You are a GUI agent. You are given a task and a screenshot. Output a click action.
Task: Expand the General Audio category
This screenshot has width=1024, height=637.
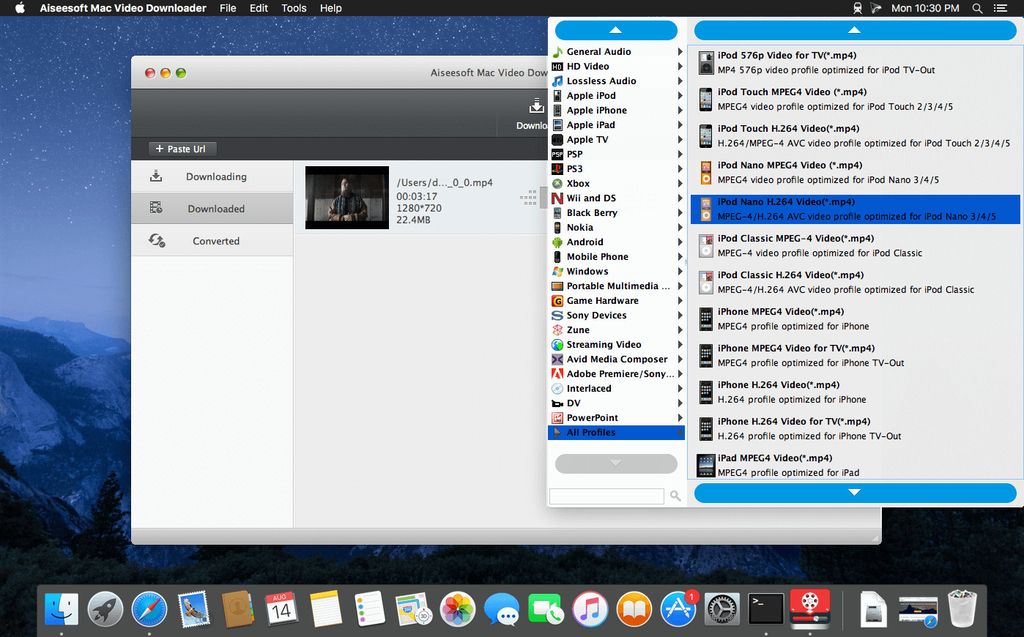click(x=598, y=52)
